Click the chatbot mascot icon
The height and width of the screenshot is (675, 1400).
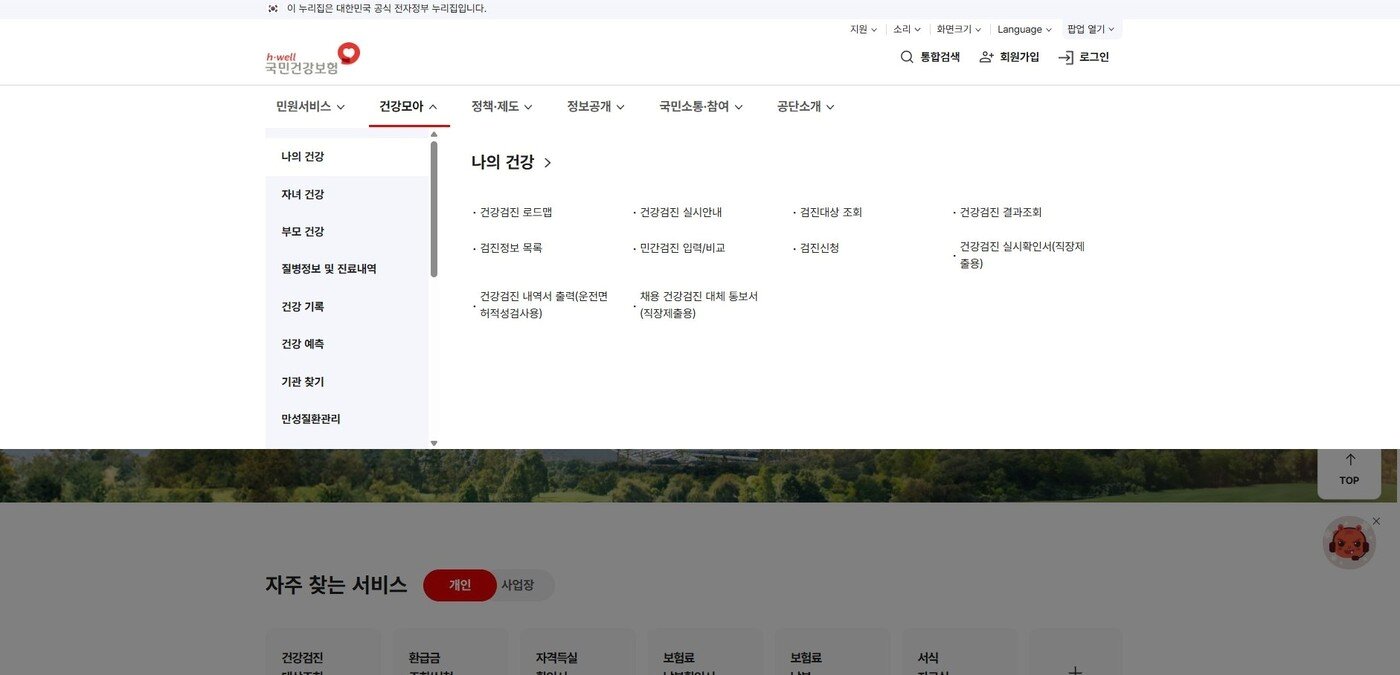(1349, 543)
